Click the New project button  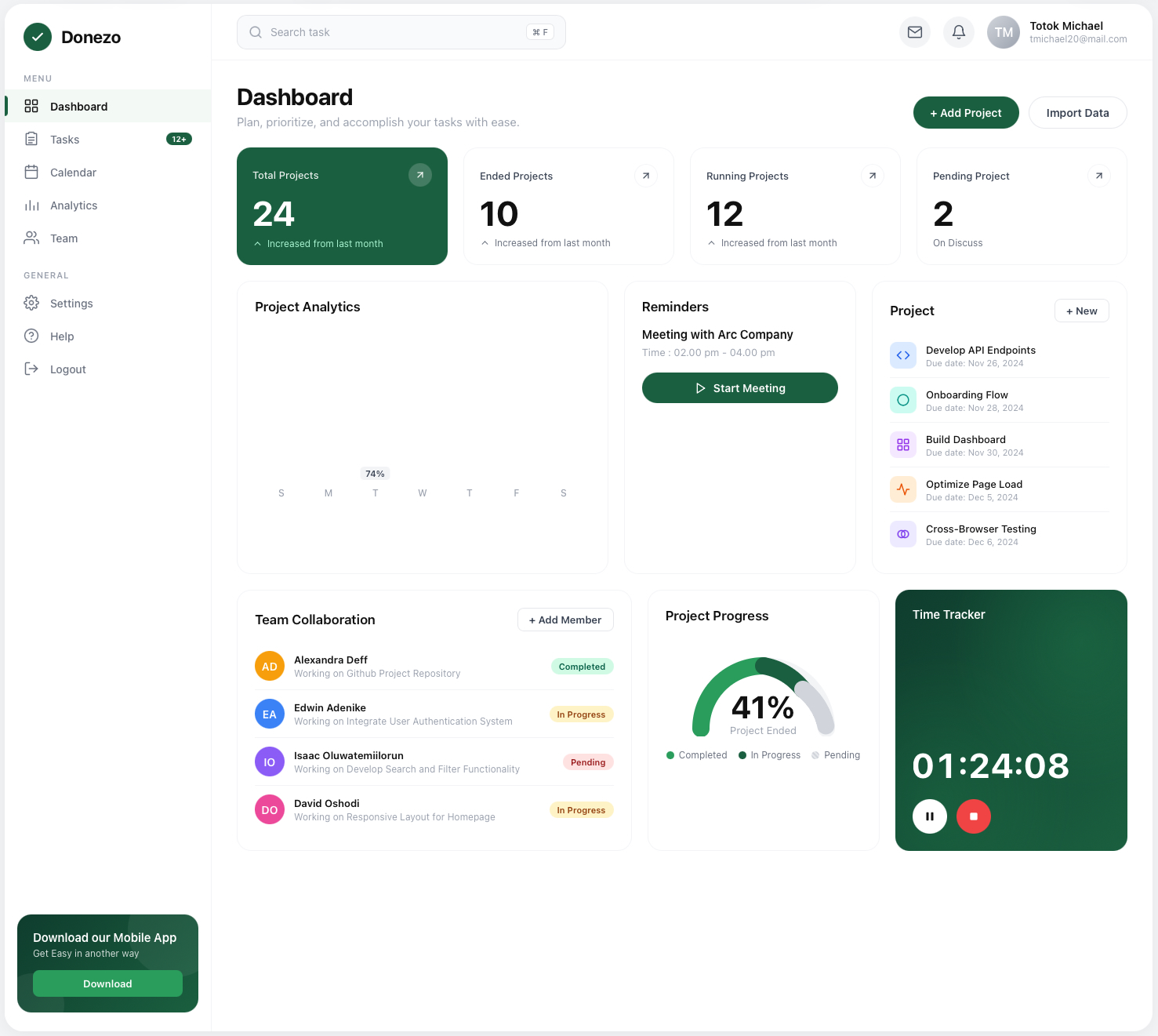[x=1081, y=311]
